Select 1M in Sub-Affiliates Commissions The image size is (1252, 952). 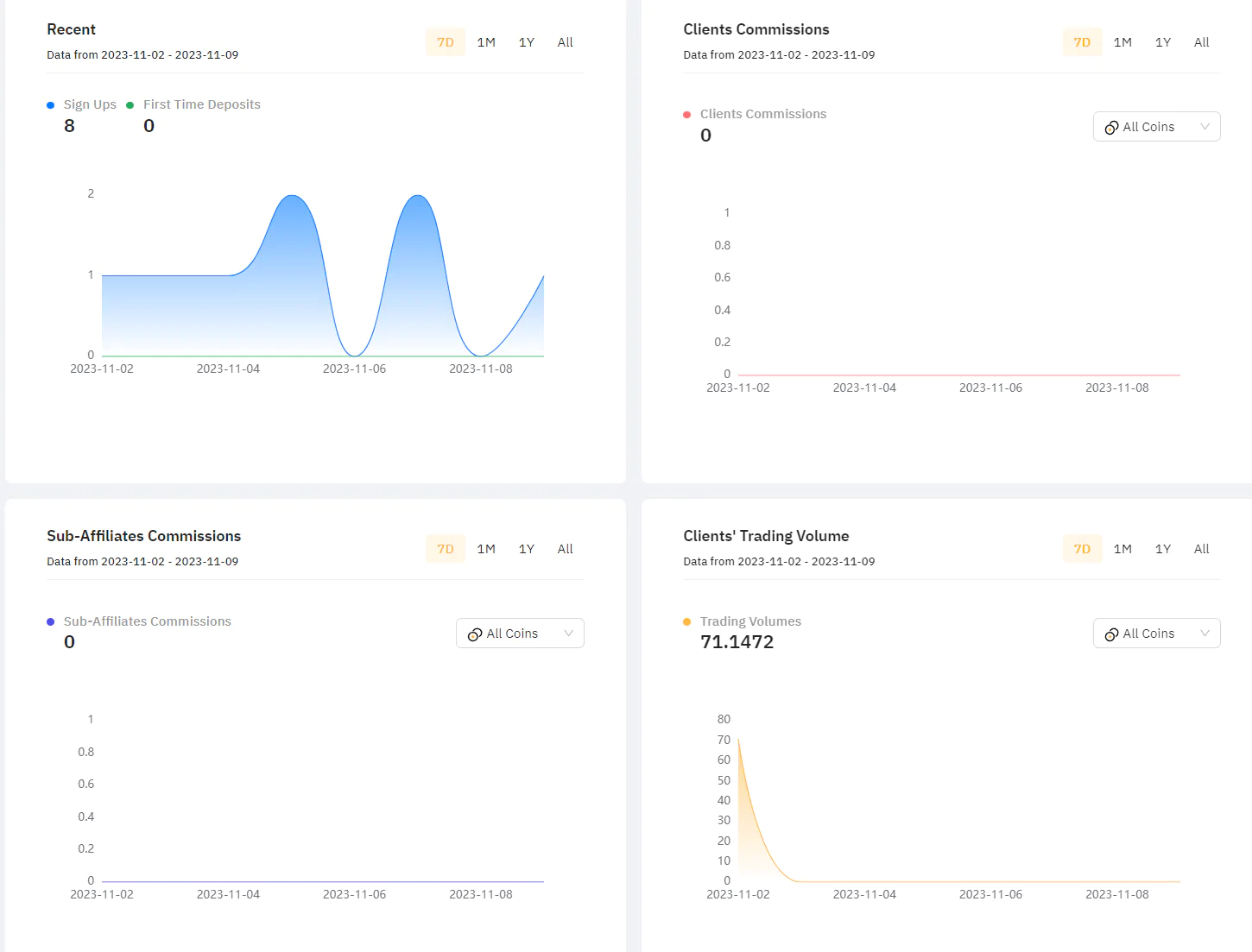pyautogui.click(x=486, y=549)
